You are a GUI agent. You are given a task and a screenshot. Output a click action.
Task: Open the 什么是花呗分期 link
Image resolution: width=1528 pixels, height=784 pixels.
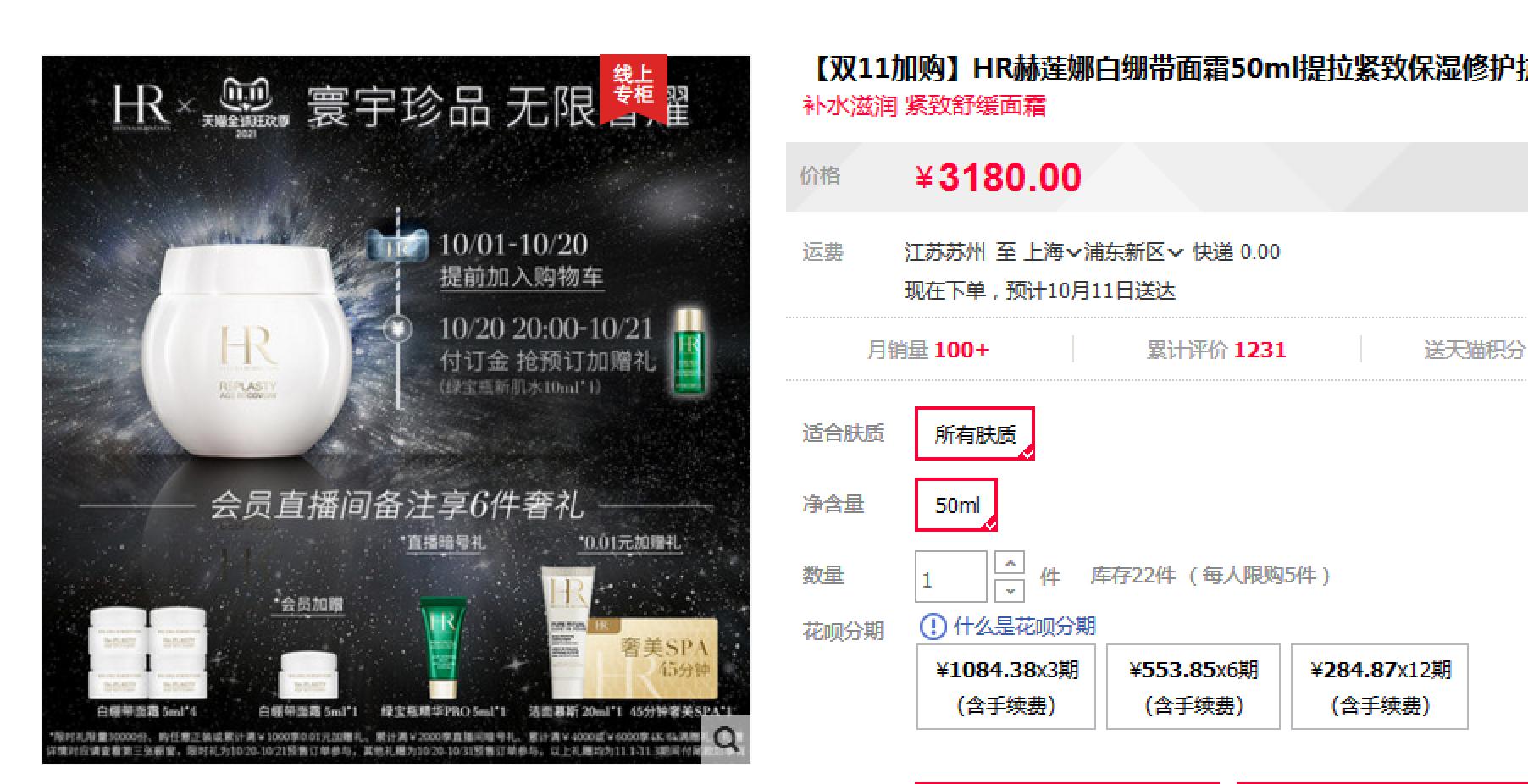coord(1024,627)
